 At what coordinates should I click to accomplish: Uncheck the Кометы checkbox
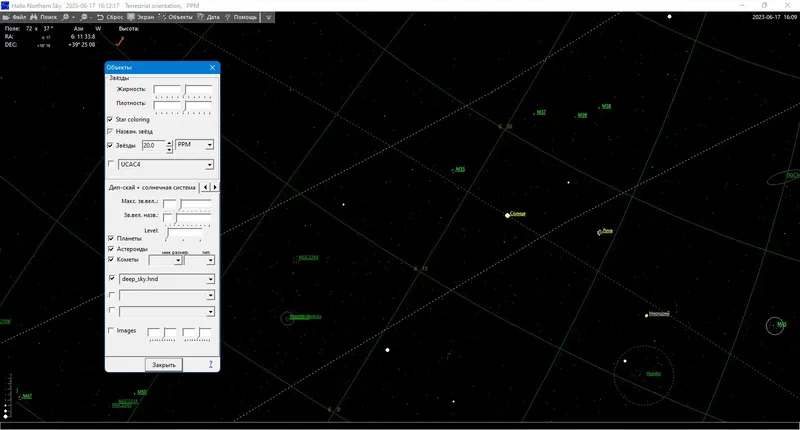(x=111, y=259)
